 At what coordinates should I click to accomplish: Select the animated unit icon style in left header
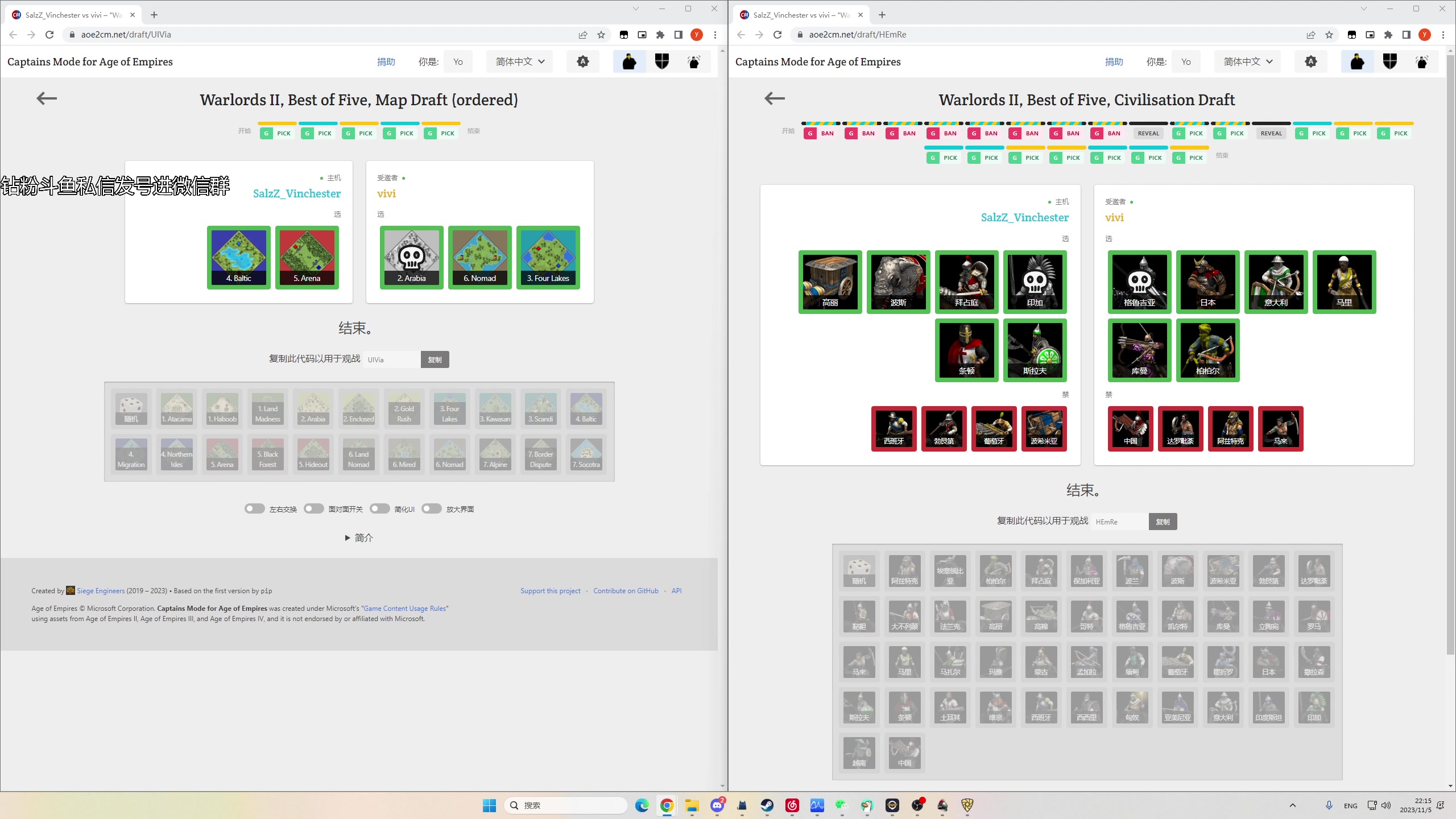point(694,61)
